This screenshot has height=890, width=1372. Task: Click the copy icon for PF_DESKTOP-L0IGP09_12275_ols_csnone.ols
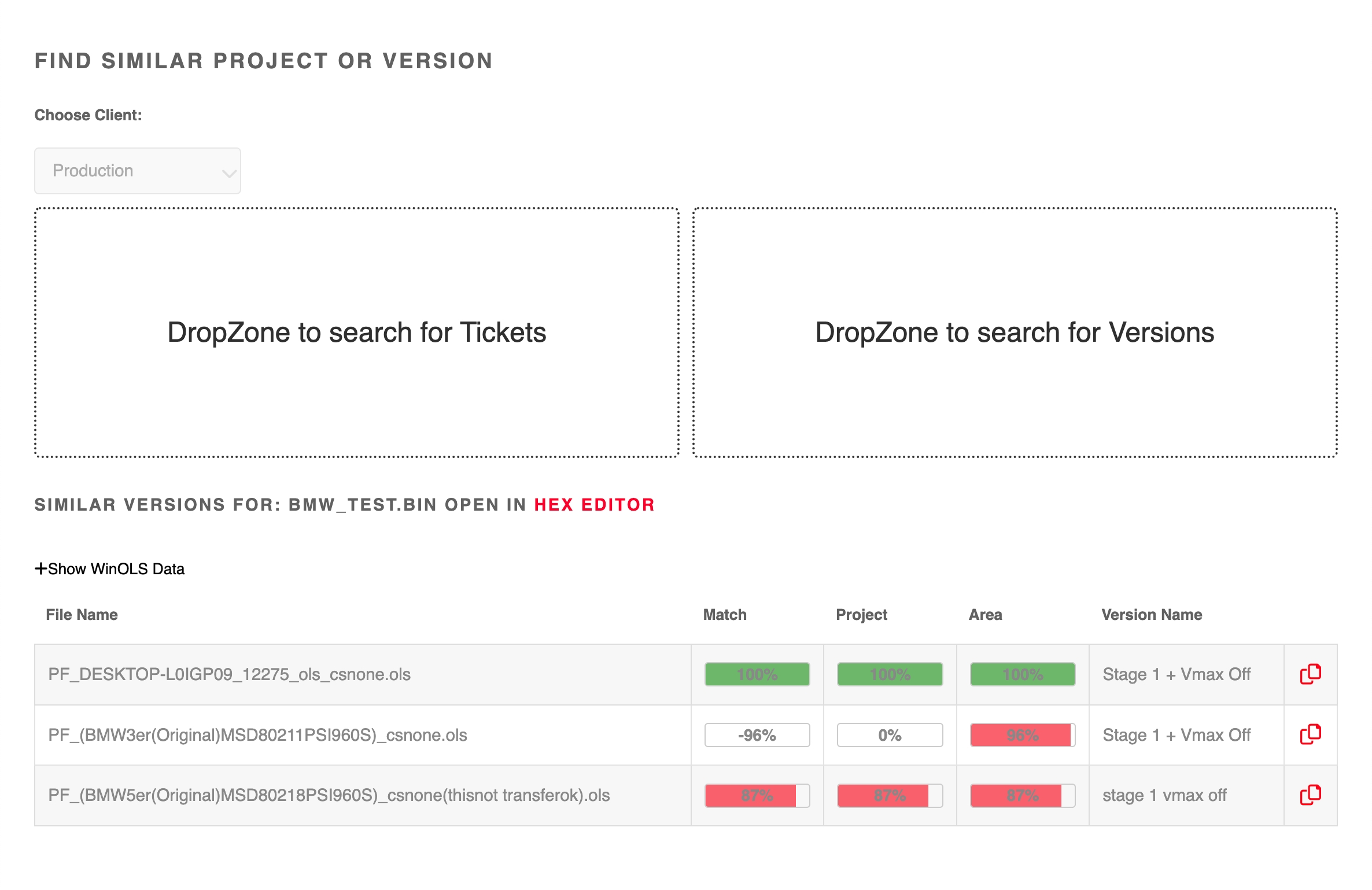click(x=1310, y=674)
